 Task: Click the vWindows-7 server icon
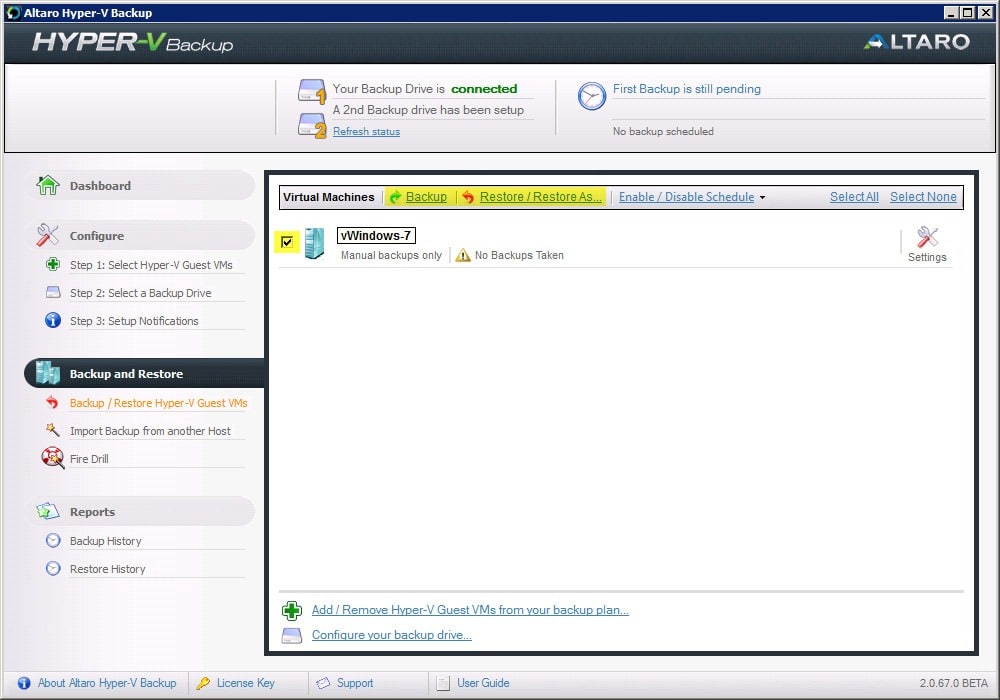click(314, 243)
